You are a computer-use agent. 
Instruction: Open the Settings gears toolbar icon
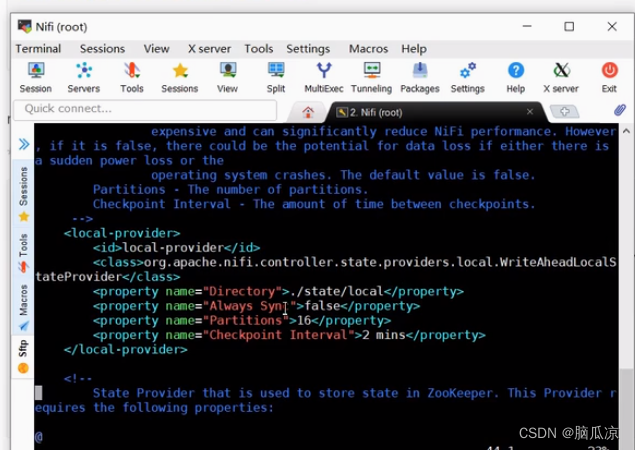click(x=467, y=77)
